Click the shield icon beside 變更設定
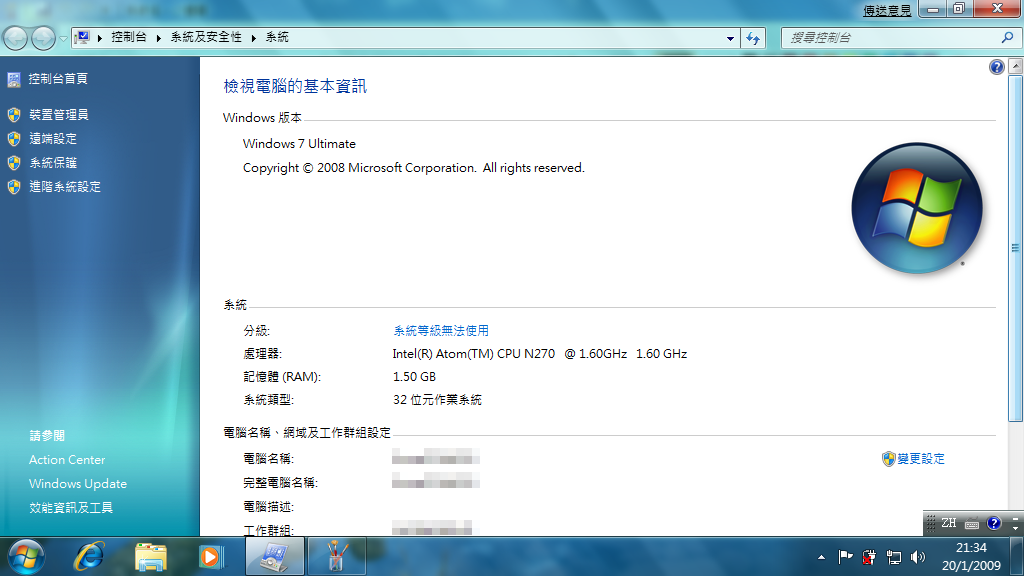The height and width of the screenshot is (576, 1024). coord(888,459)
